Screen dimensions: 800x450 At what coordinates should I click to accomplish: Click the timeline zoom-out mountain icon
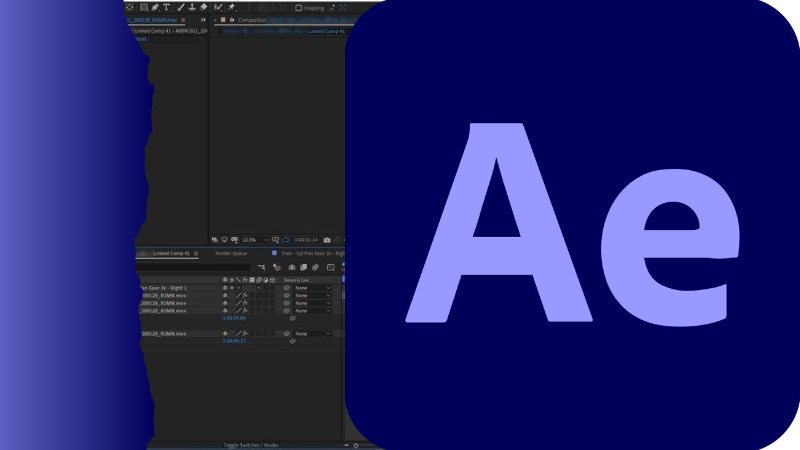coord(346,445)
